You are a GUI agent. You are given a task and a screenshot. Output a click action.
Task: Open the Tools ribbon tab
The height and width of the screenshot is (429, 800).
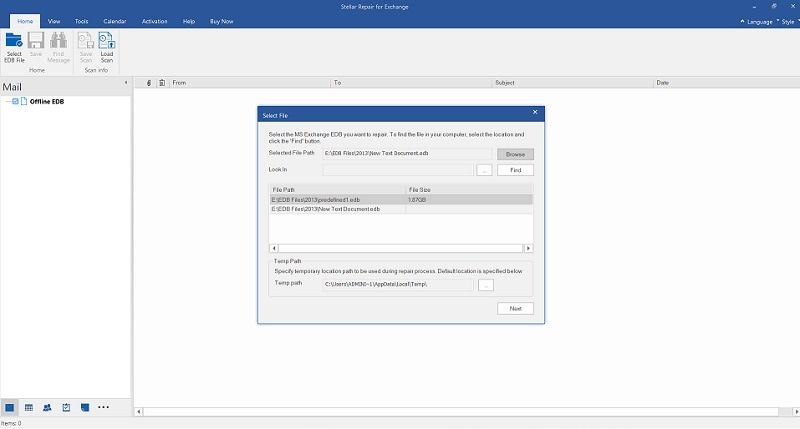pyautogui.click(x=82, y=21)
